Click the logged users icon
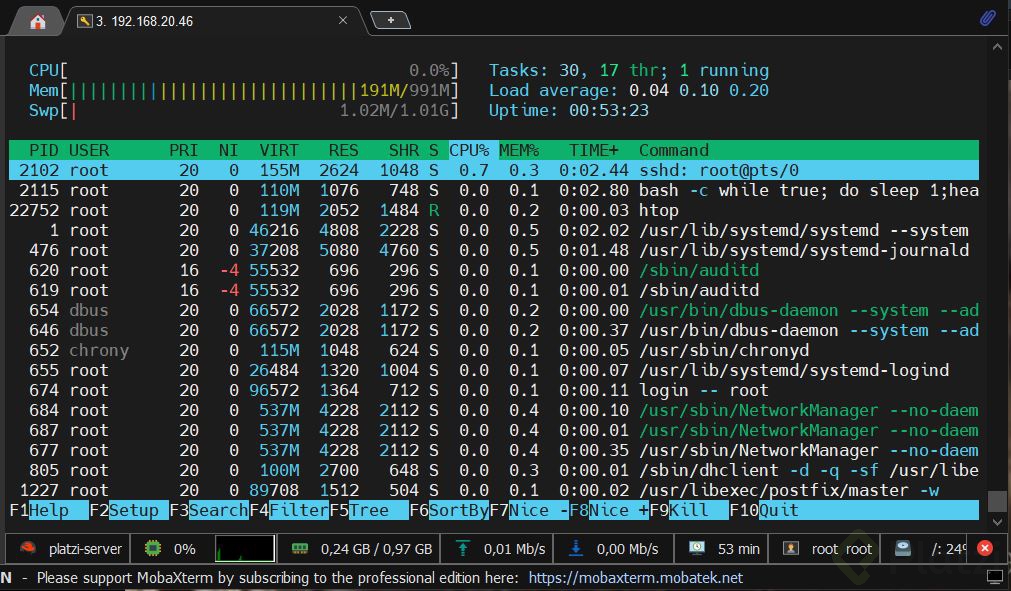 (x=790, y=548)
